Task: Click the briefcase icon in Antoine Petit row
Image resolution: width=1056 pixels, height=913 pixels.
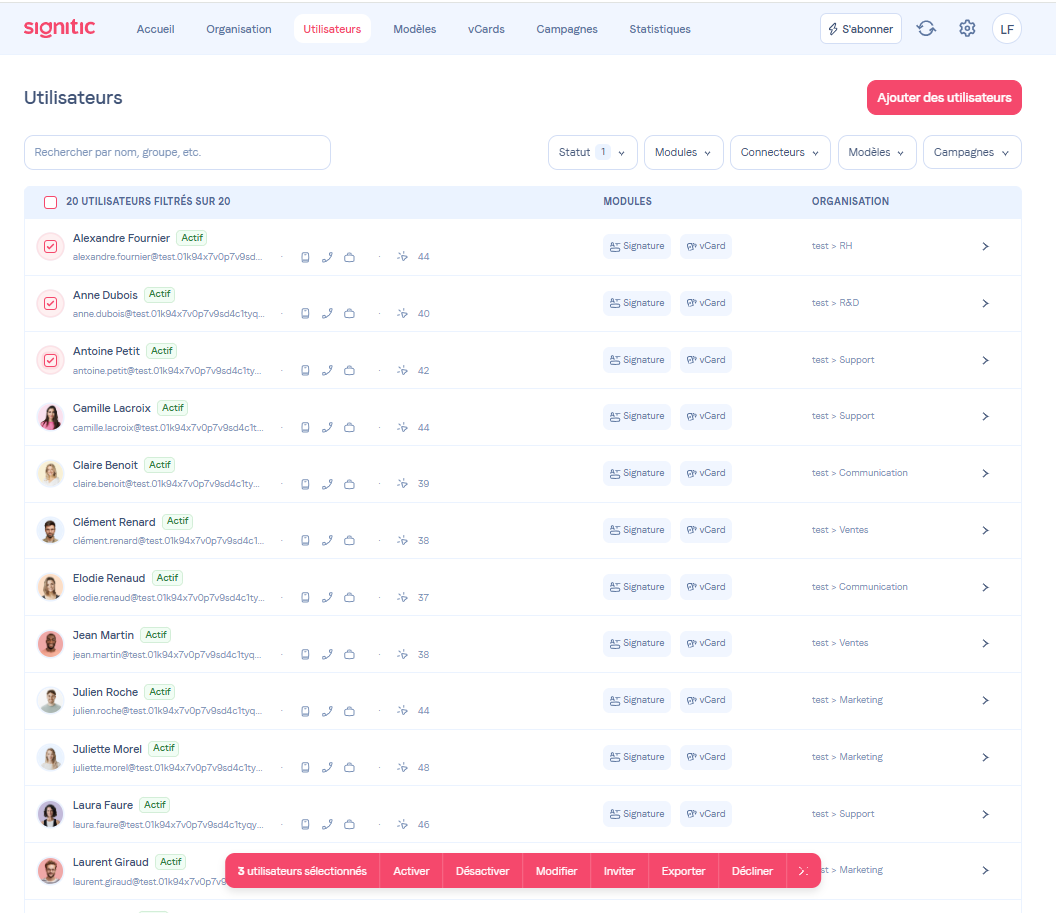Action: tap(350, 371)
